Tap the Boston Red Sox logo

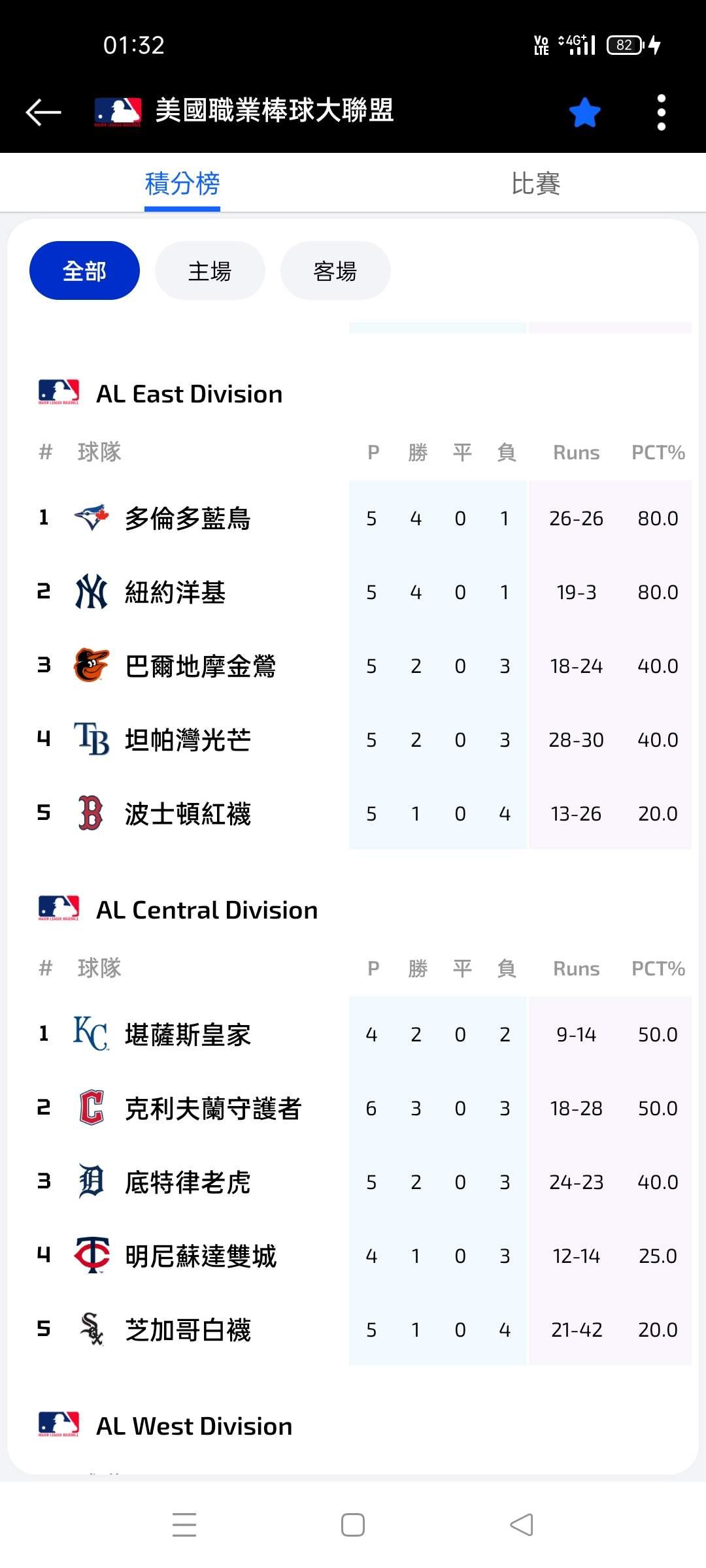[x=91, y=813]
